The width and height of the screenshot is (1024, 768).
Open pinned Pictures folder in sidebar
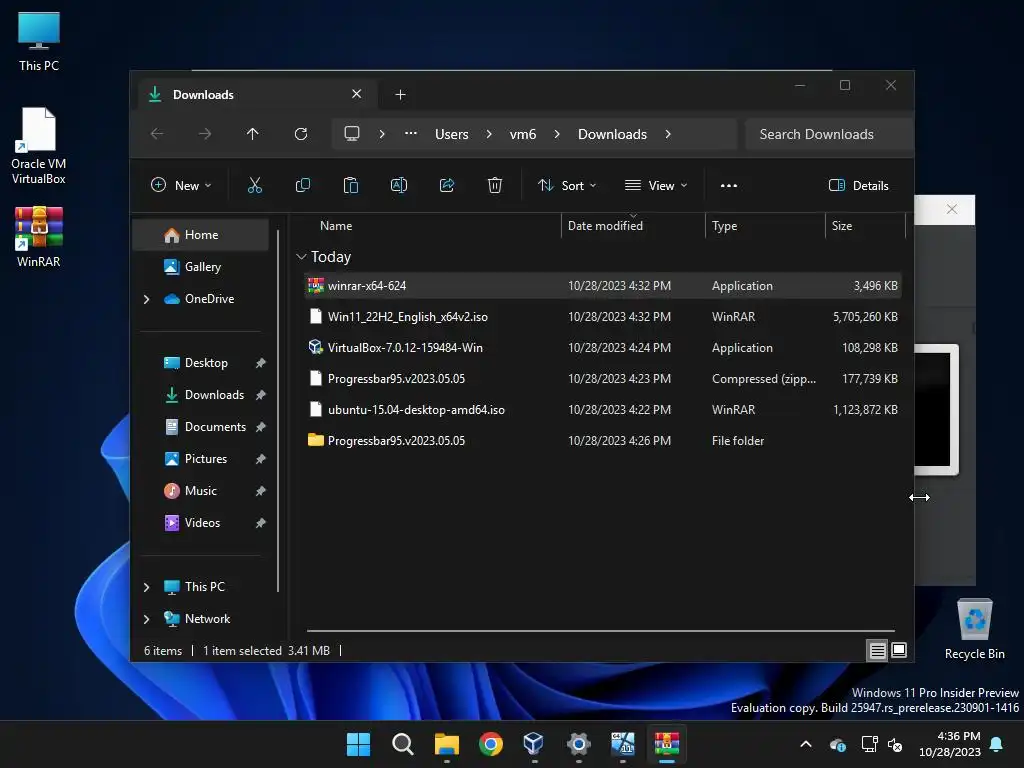pos(206,458)
